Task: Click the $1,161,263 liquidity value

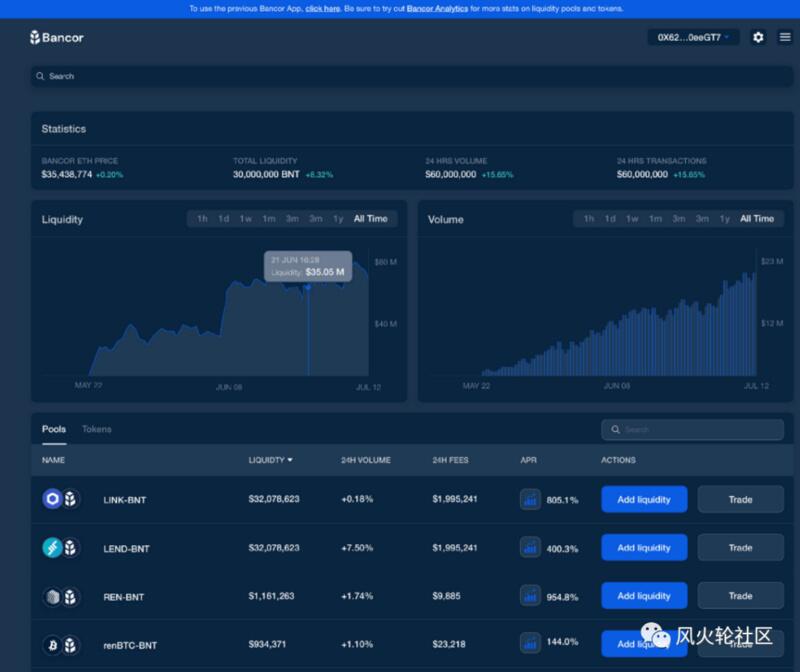Action: pyautogui.click(x=271, y=595)
